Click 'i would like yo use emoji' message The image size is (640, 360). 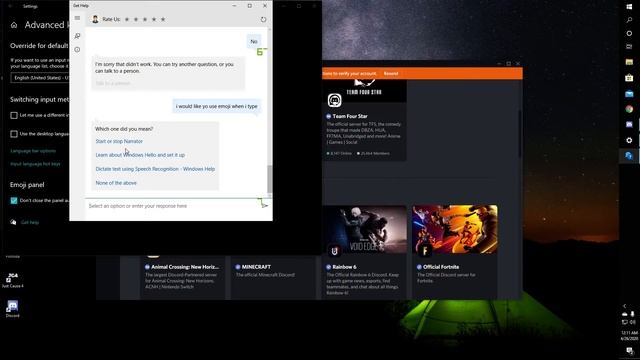click(216, 106)
